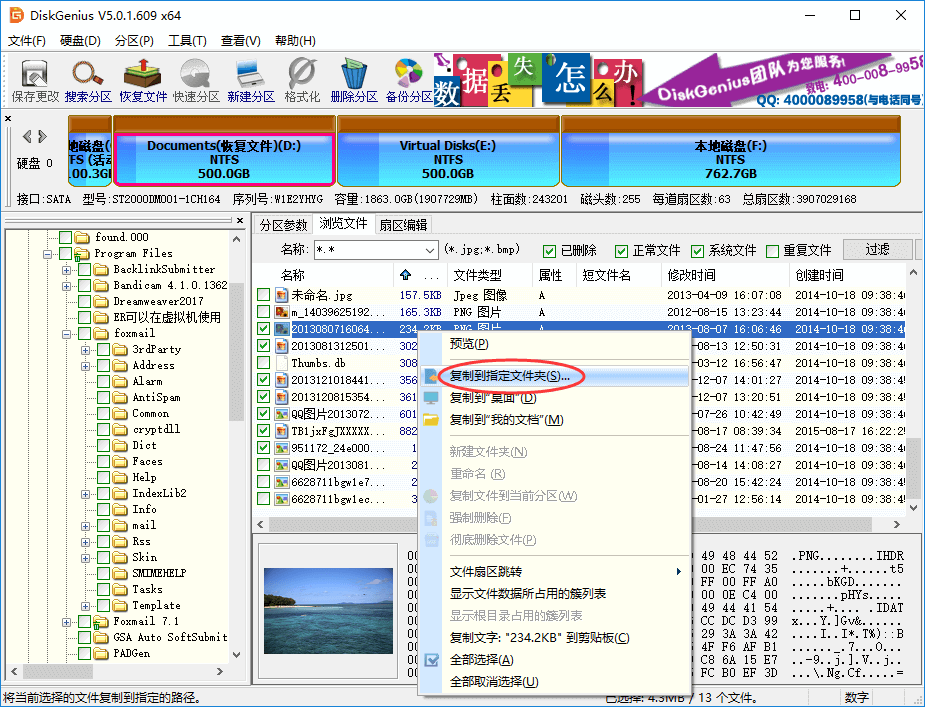
Task: Click the 保存更改 save changes toolbar icon
Action: pos(35,81)
